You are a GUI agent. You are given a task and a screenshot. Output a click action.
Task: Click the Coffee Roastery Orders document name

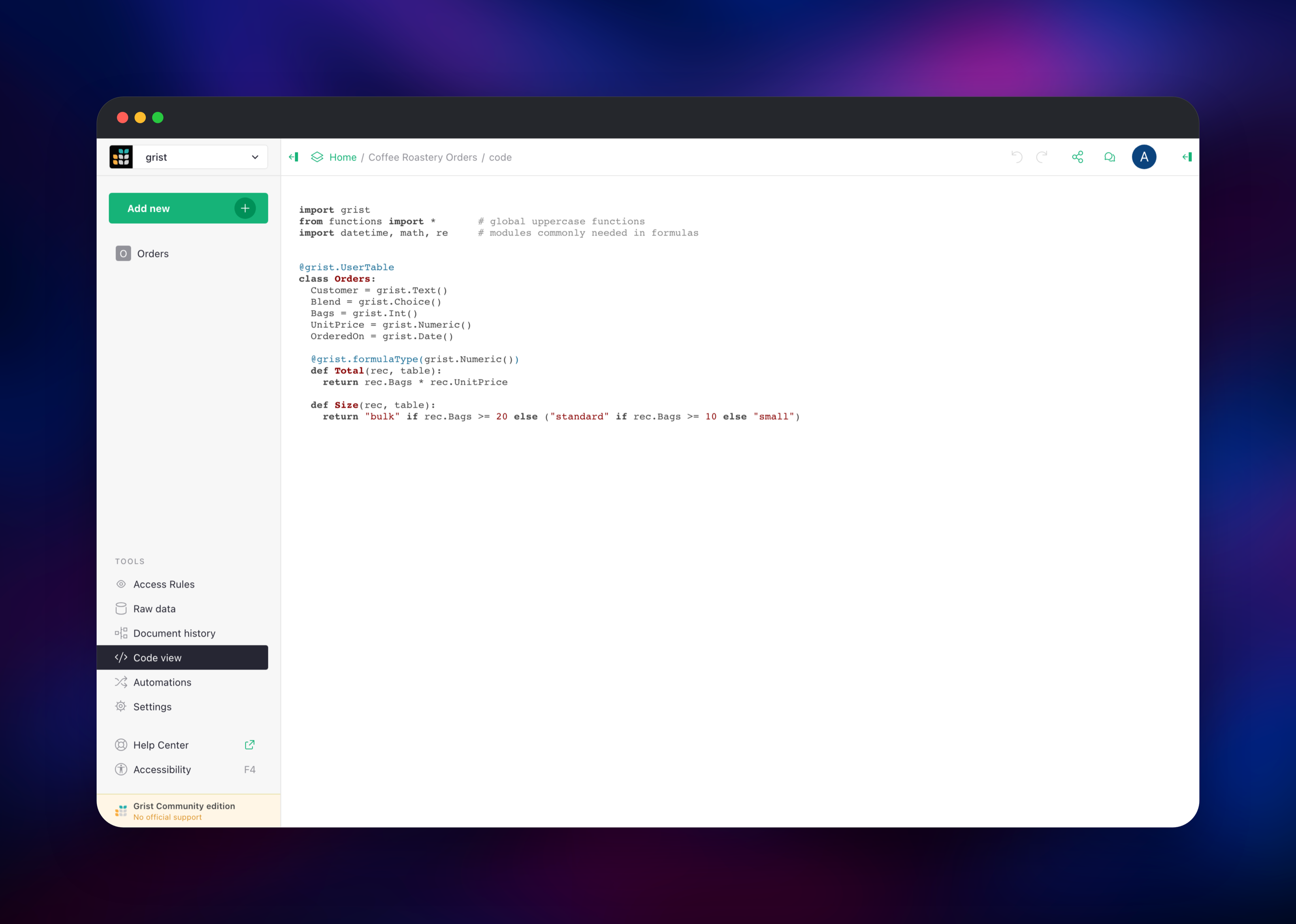tap(423, 157)
